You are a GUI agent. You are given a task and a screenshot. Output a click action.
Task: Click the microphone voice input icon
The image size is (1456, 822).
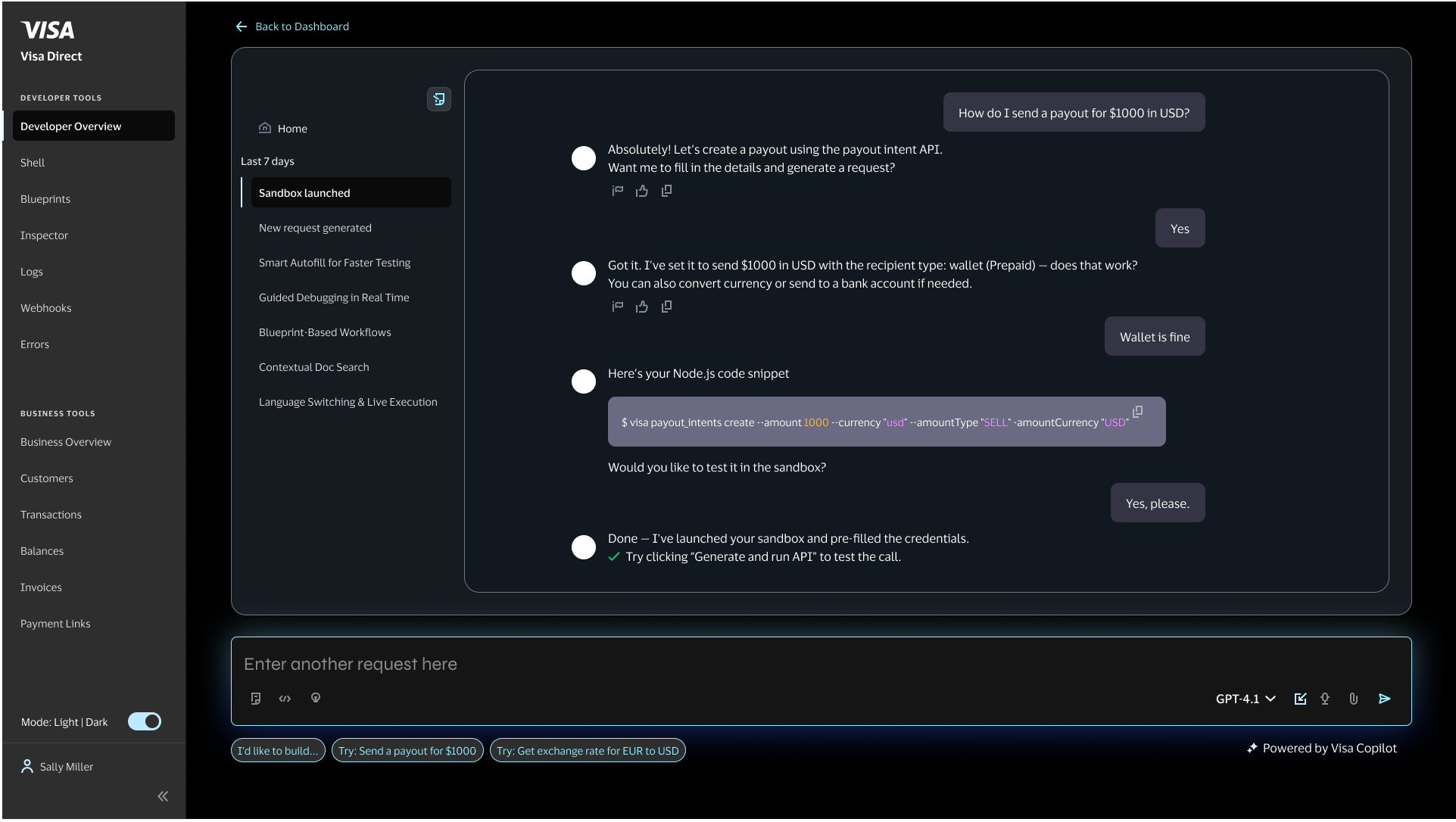point(1325,699)
